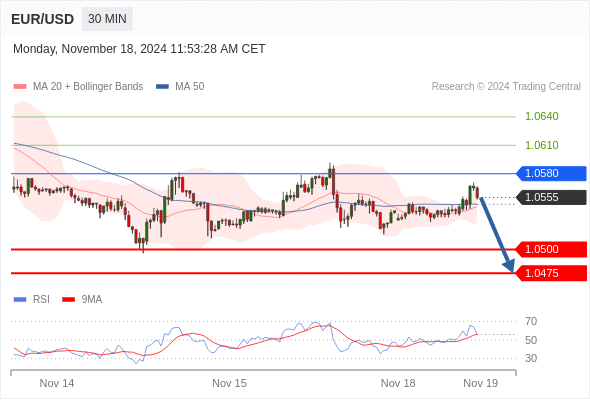Click the RSI legend blue swatch
Viewport: 590px width, 400px height.
pos(20,300)
